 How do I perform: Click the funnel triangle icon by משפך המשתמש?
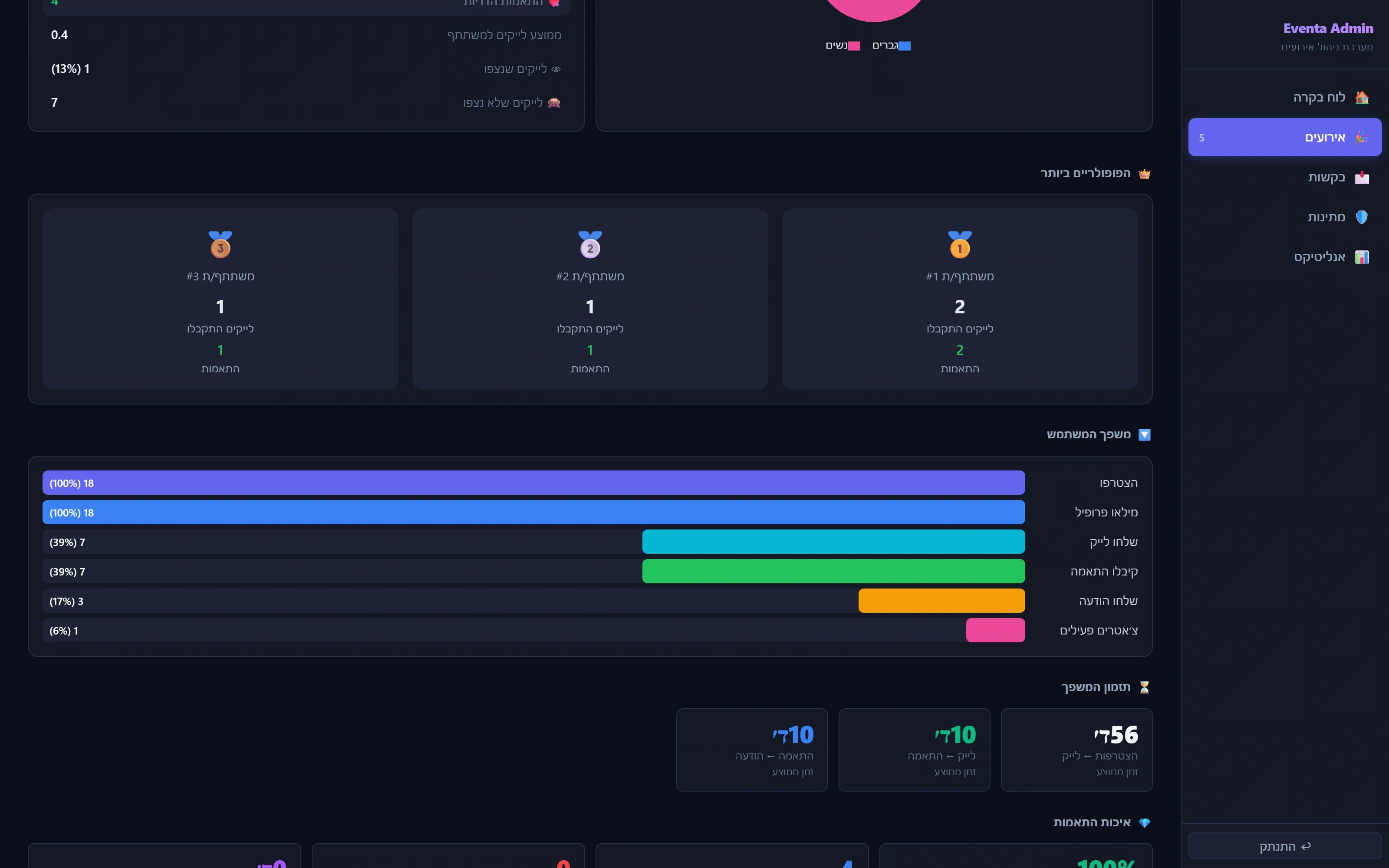click(x=1145, y=434)
